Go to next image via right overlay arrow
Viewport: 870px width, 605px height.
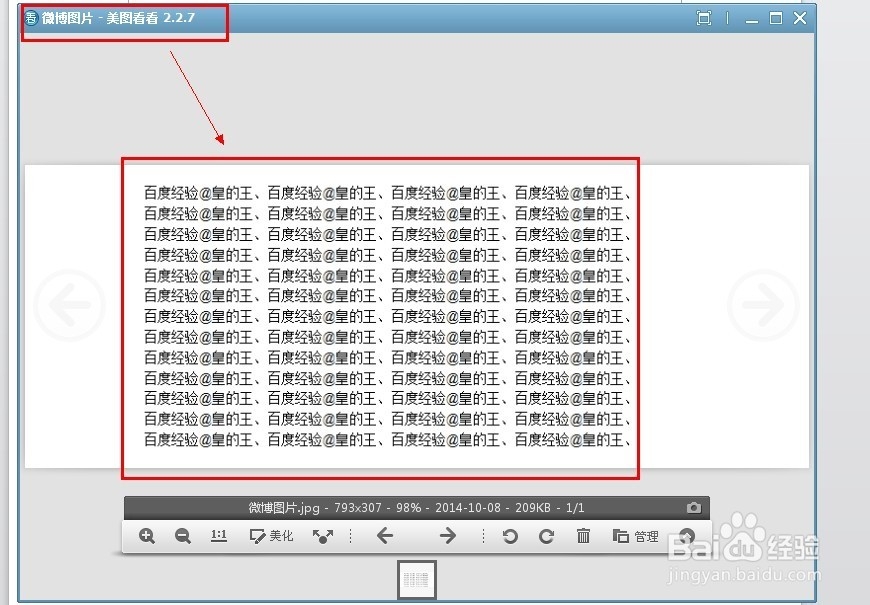click(762, 305)
